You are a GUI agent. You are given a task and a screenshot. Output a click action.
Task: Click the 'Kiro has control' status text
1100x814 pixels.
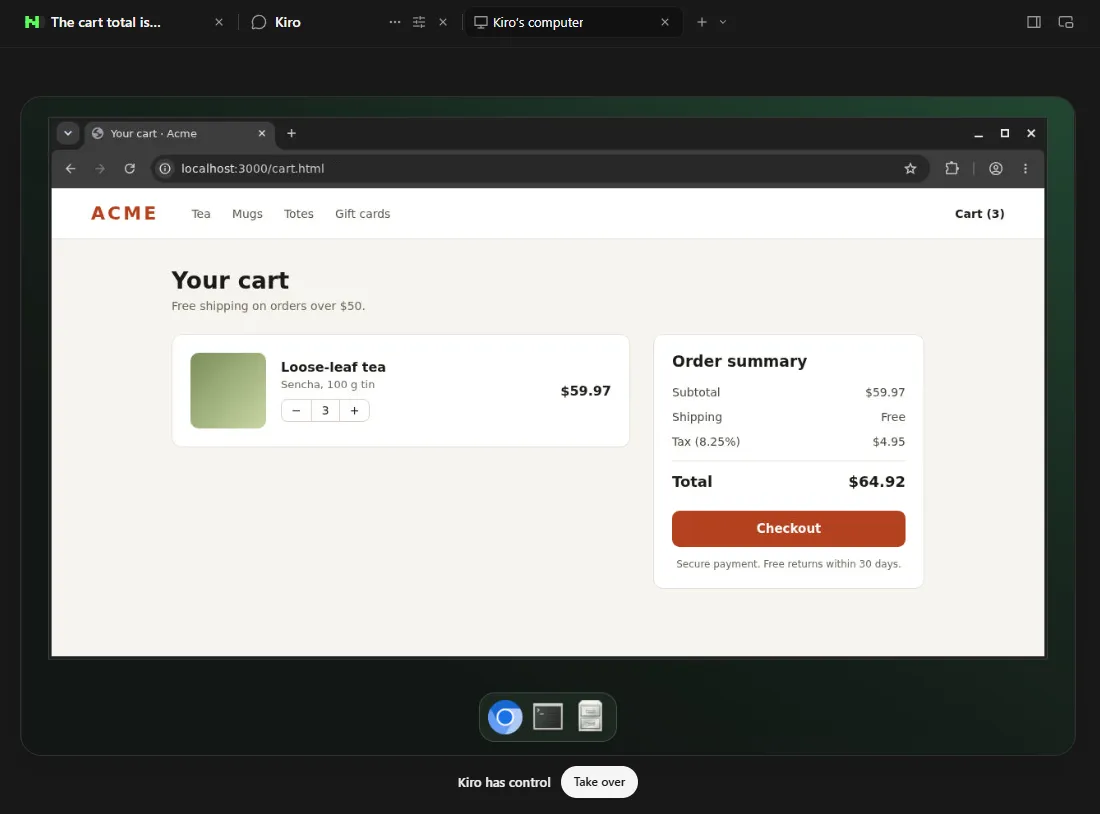[x=504, y=782]
